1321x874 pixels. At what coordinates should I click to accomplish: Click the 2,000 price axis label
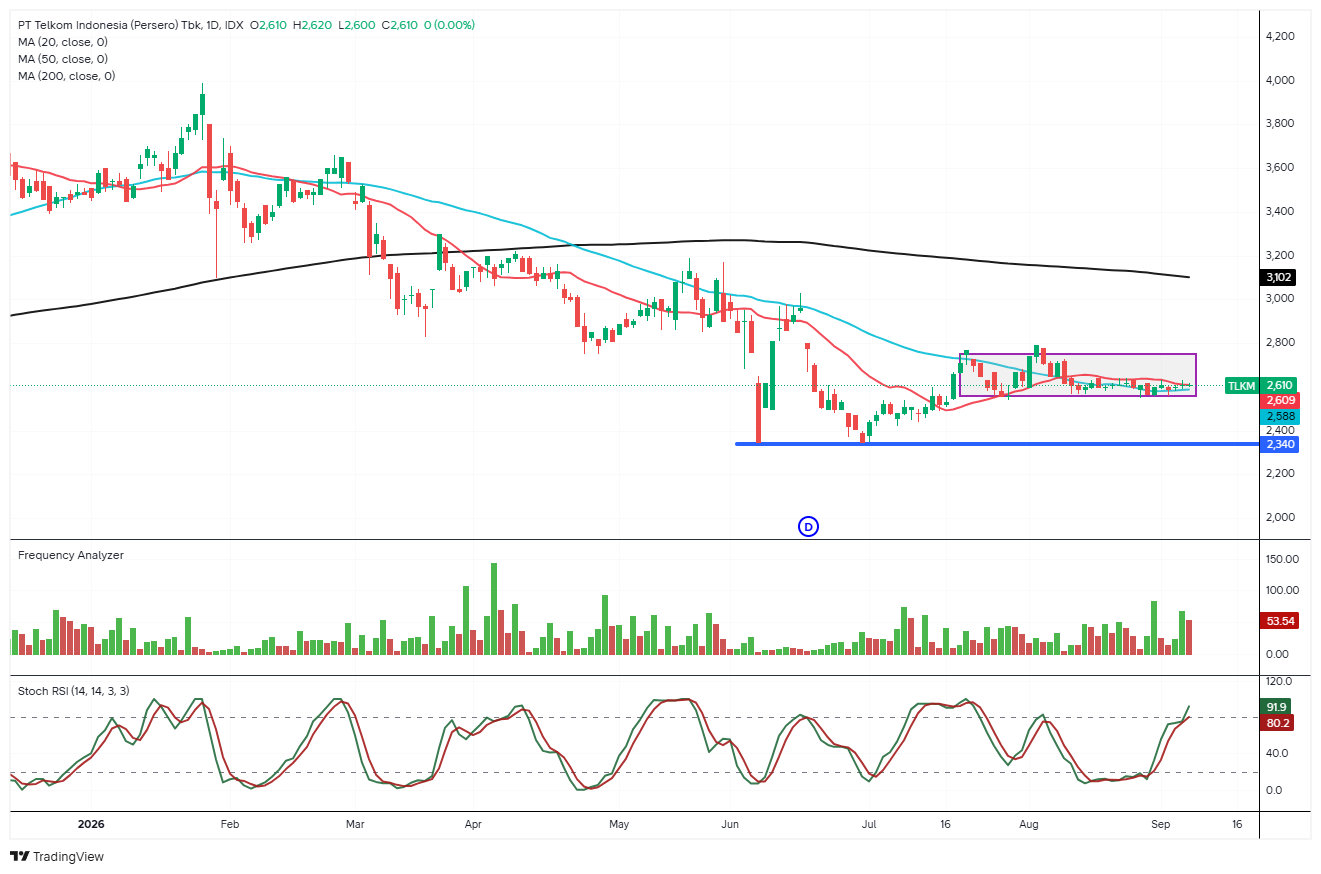(x=1281, y=517)
